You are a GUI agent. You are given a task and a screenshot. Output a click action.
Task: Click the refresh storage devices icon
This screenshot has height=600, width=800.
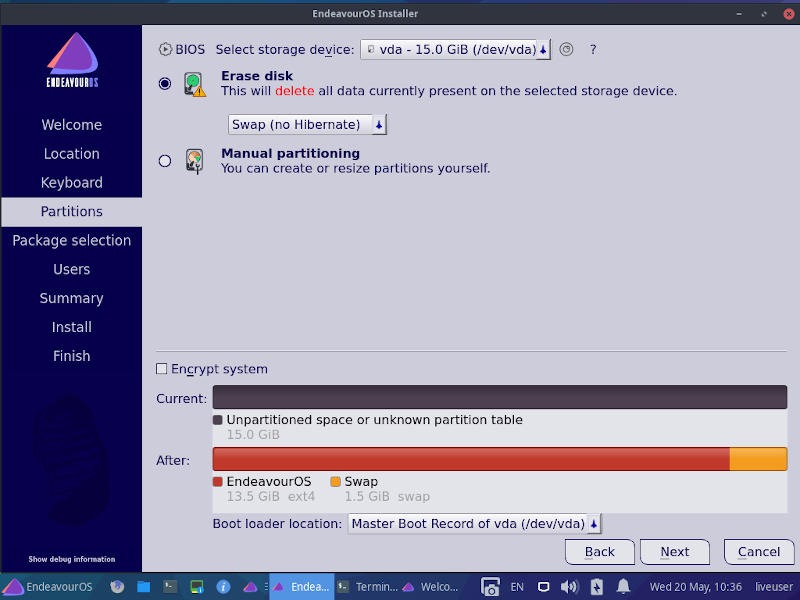pyautogui.click(x=566, y=48)
